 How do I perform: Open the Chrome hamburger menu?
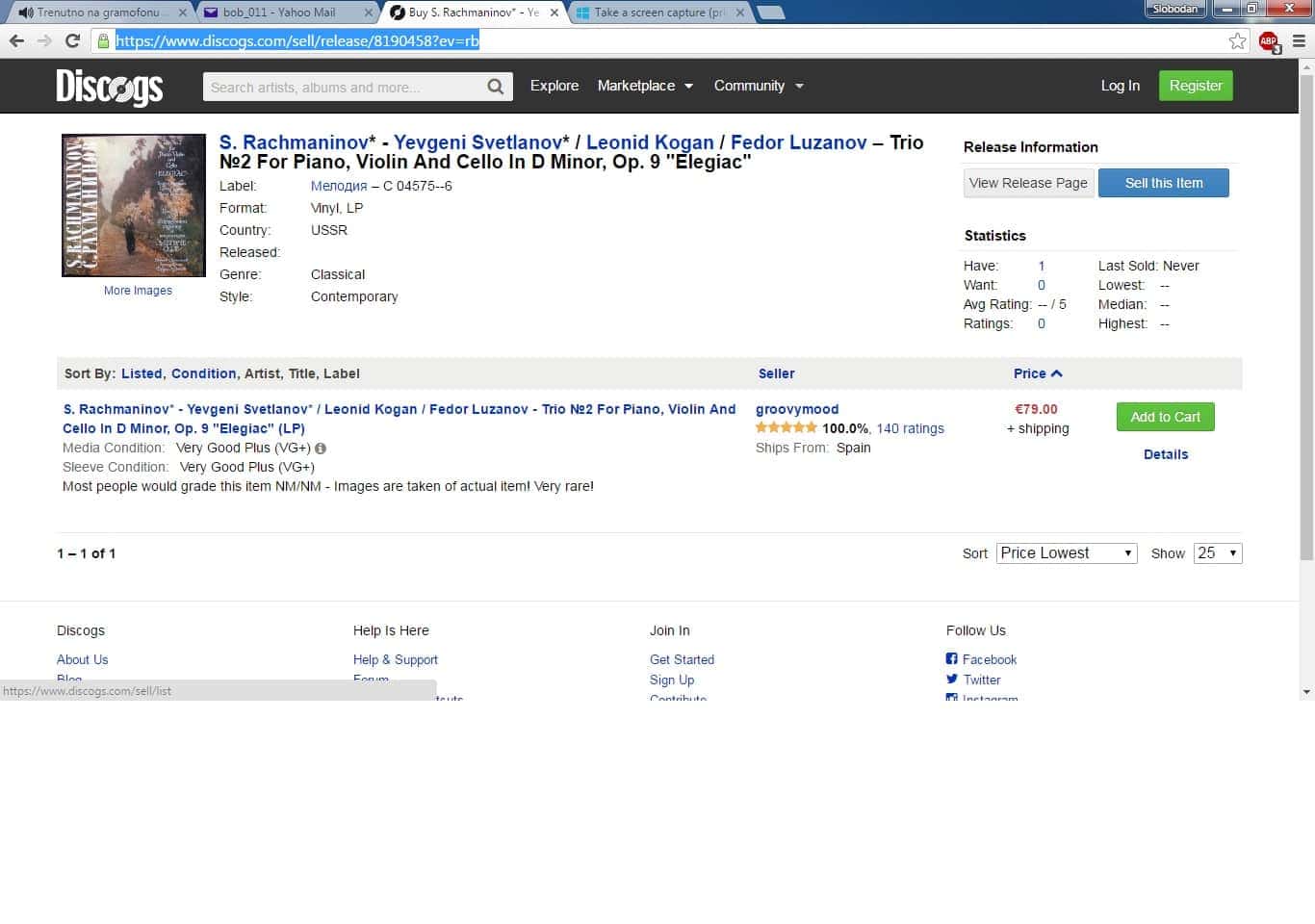click(1299, 40)
